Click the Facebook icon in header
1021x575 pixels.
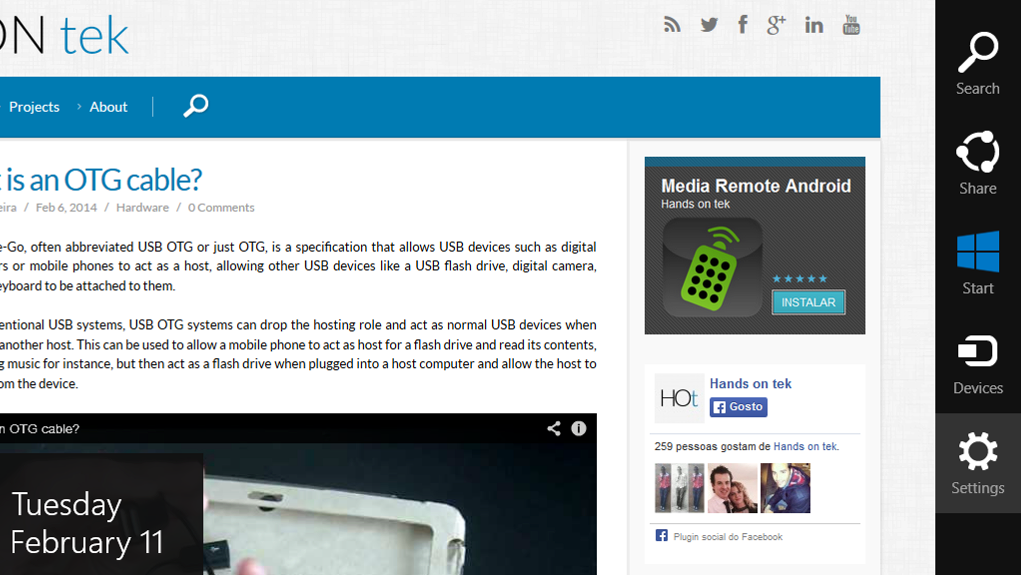tap(743, 25)
